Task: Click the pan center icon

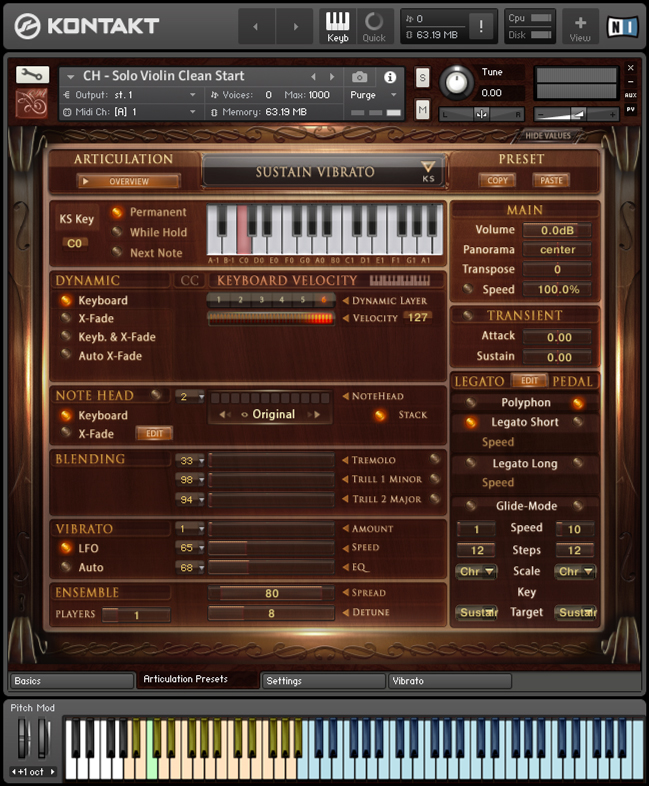Action: click(x=481, y=114)
